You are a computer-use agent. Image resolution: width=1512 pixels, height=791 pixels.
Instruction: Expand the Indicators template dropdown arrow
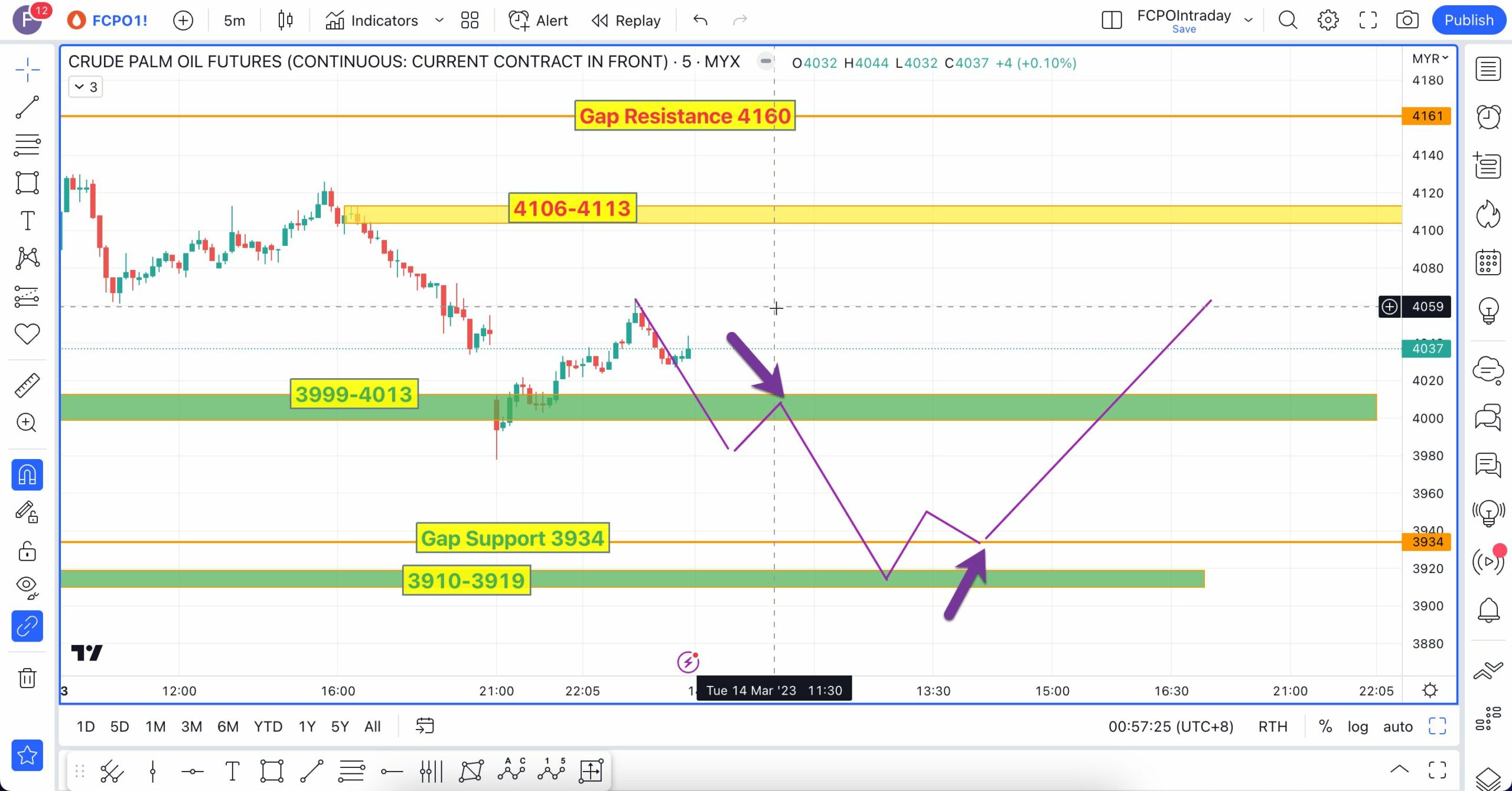tap(439, 20)
